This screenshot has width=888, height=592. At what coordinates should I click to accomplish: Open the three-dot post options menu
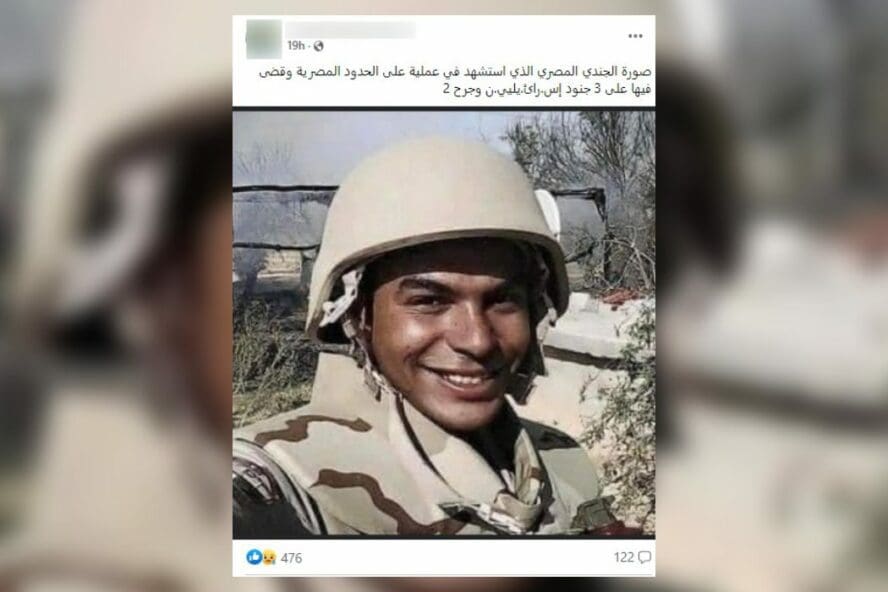pos(635,36)
